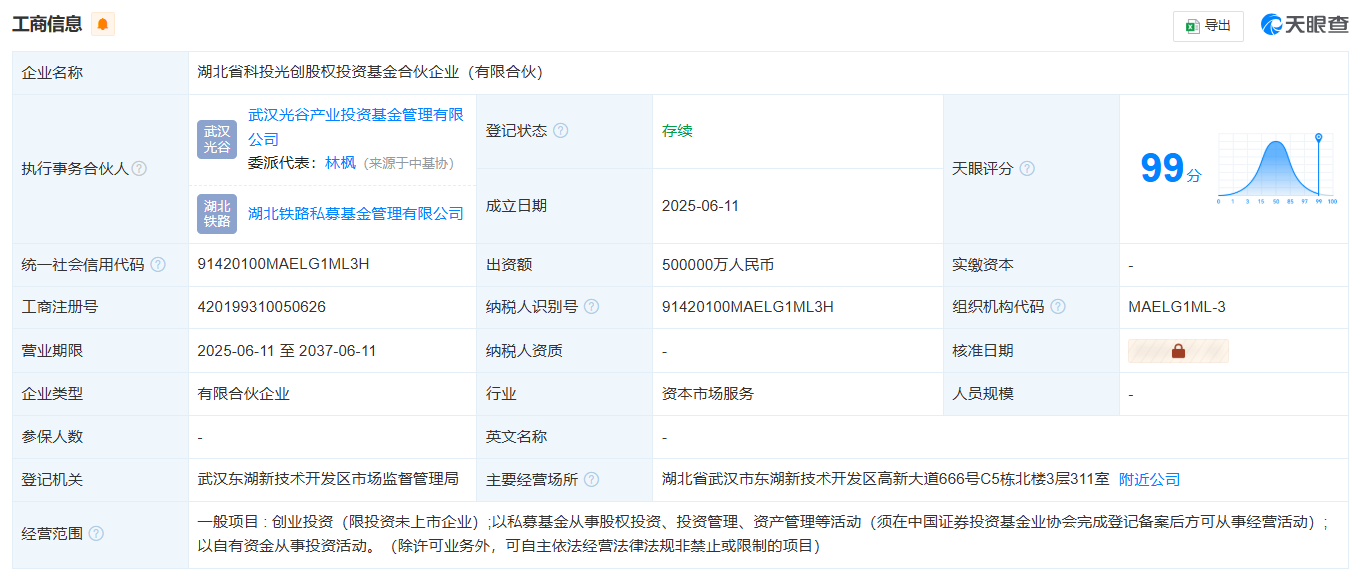Open 湖北铁路私募基金管理有限公司 link
1357x576 pixels.
pos(356,213)
